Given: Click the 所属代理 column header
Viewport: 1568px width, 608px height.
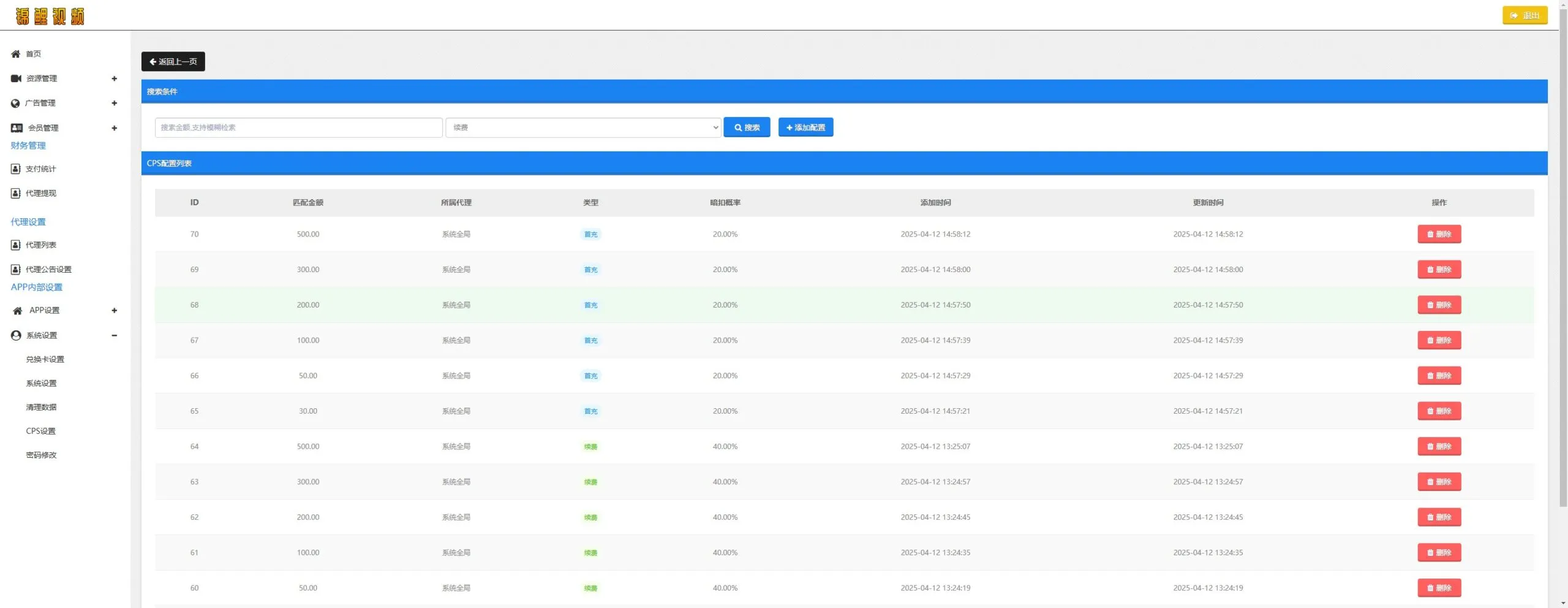Looking at the screenshot, I should (x=456, y=202).
